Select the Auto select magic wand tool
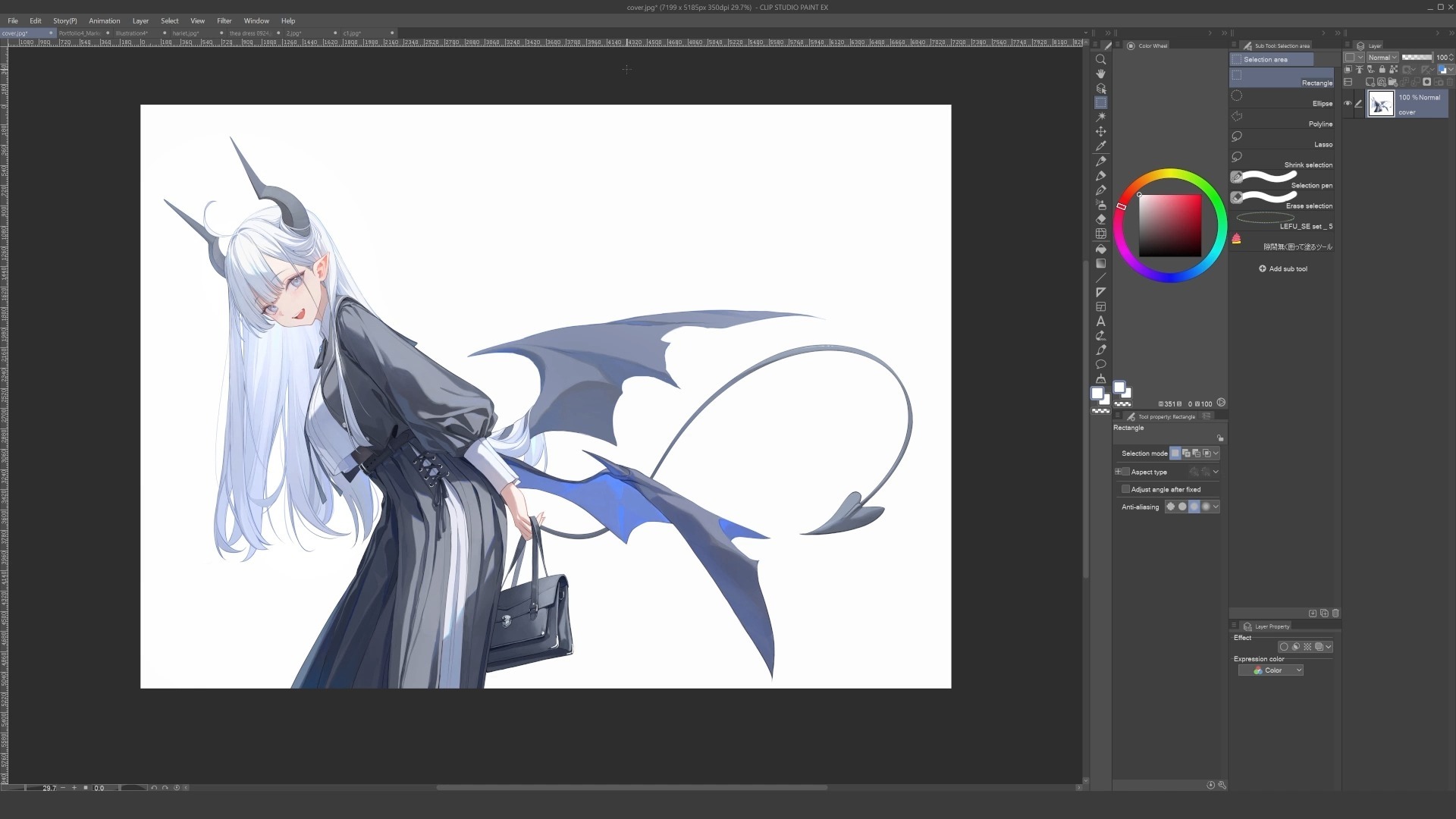1456x819 pixels. pyautogui.click(x=1100, y=117)
